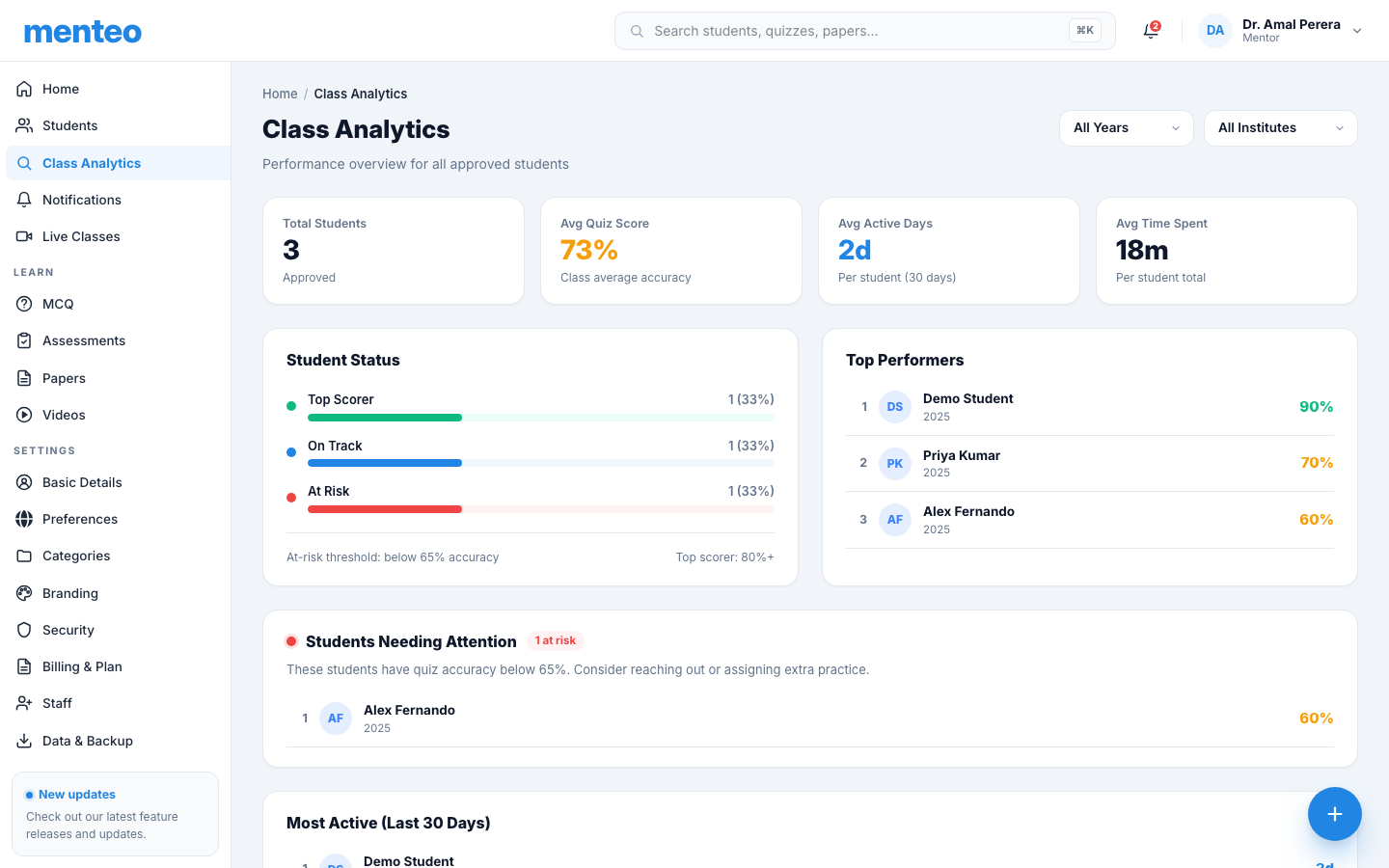The width and height of the screenshot is (1389, 868).
Task: Open the header notification bell with badge
Action: (1151, 31)
